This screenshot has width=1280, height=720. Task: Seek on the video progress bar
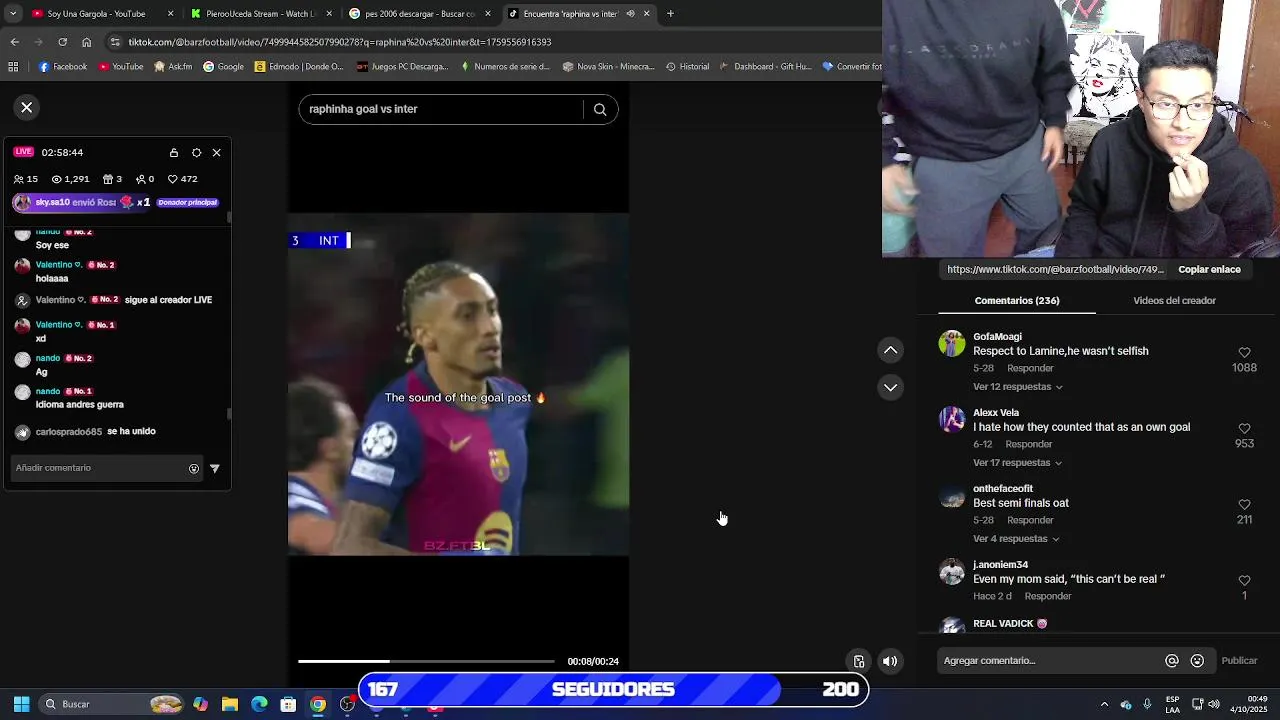coord(426,661)
